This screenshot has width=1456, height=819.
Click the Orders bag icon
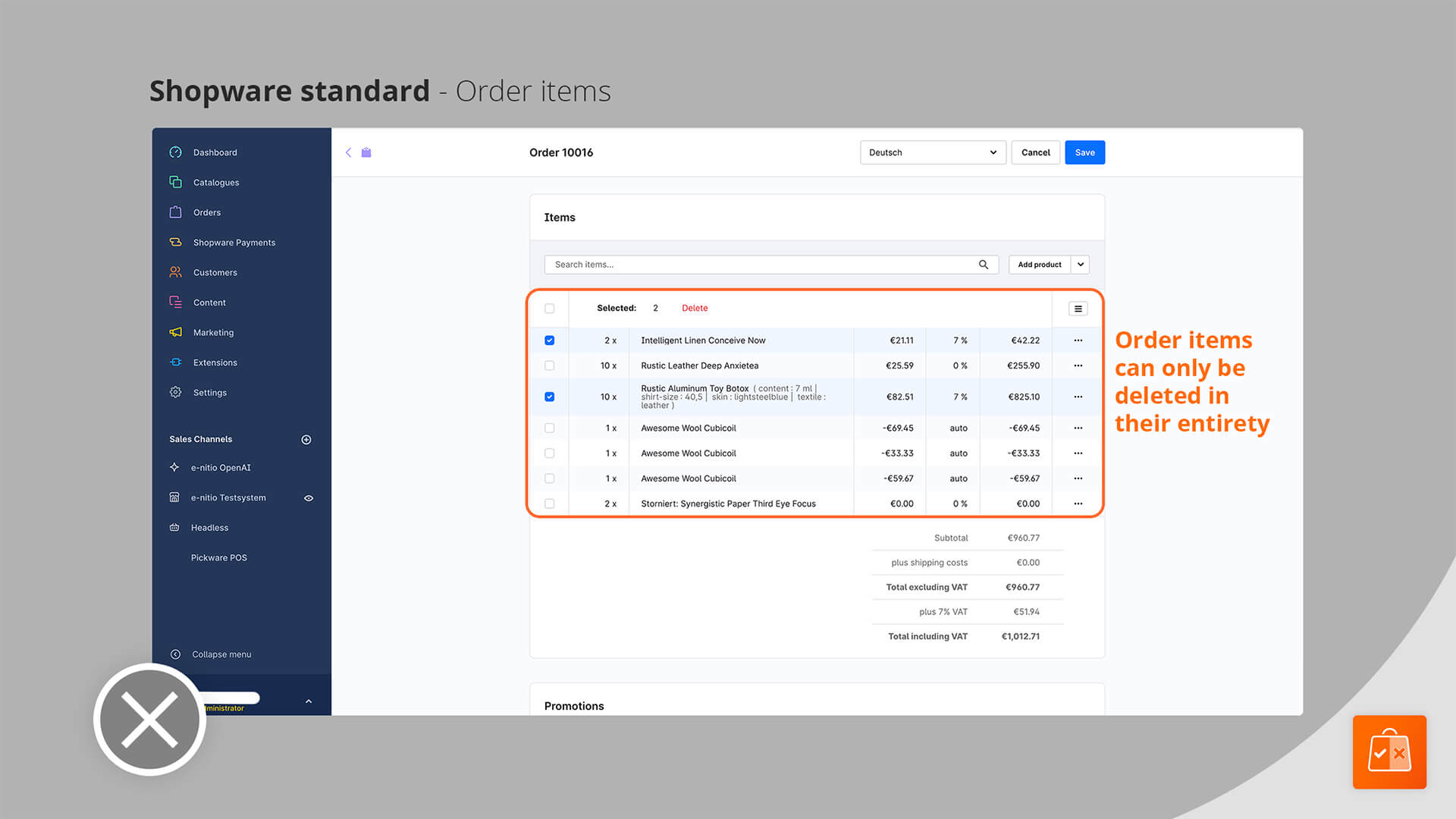click(176, 212)
